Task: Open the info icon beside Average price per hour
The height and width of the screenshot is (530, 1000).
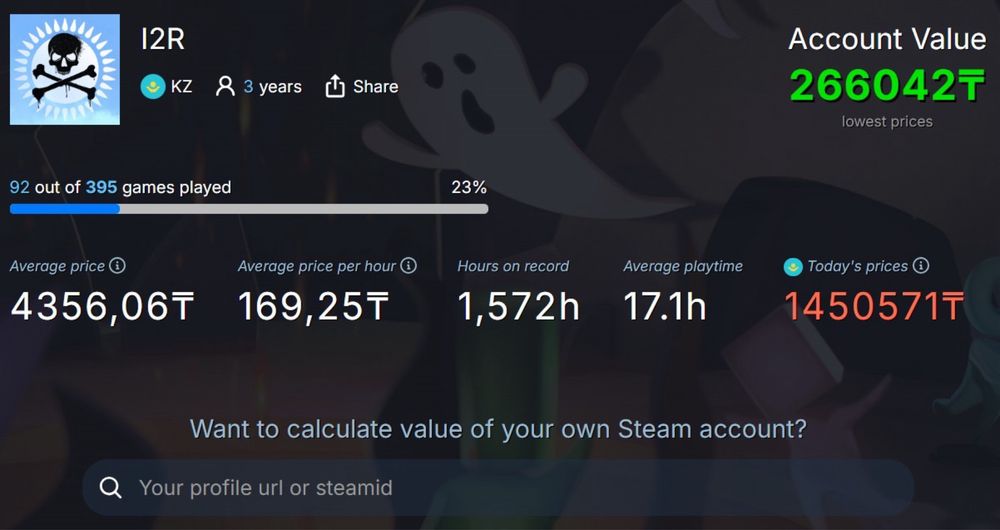Action: [x=408, y=266]
